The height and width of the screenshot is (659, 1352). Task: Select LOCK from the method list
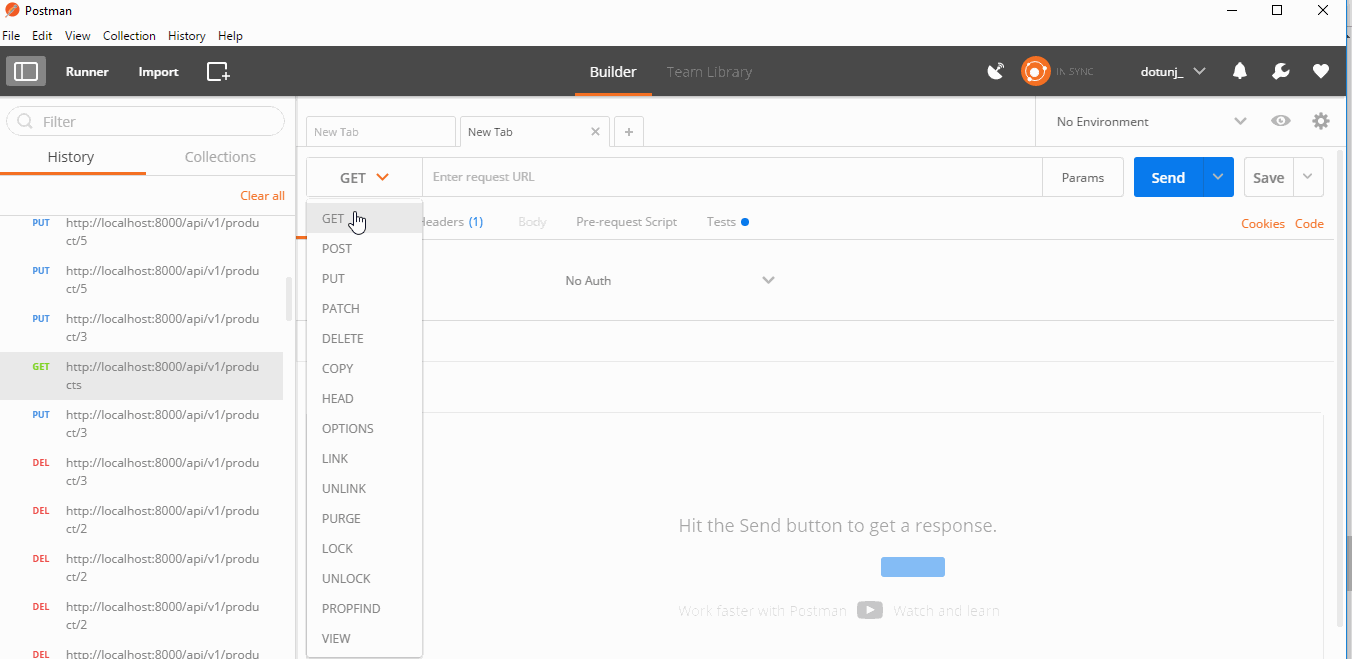[364, 548]
